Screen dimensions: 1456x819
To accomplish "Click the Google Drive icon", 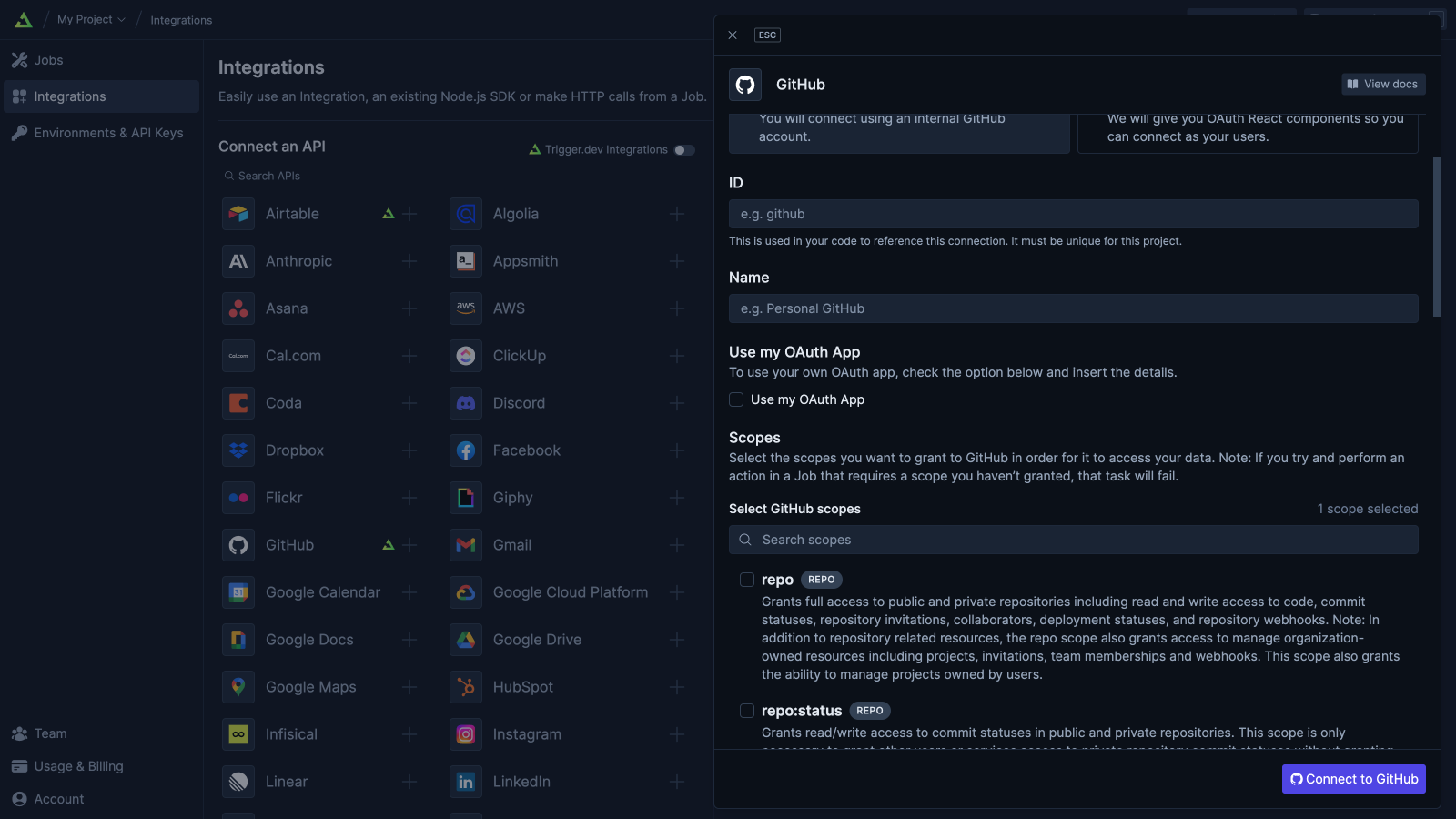I will 466,640.
